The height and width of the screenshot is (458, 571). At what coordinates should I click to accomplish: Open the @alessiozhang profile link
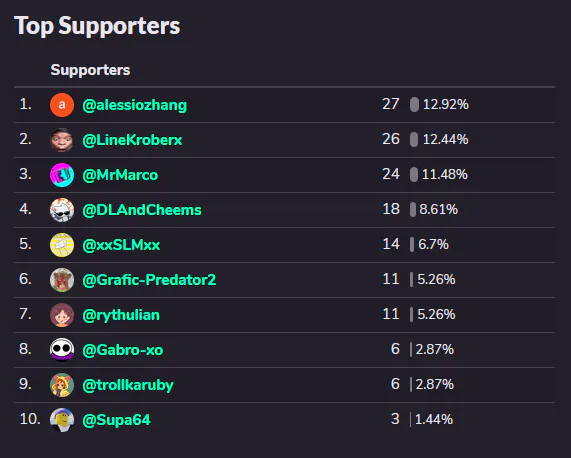[135, 105]
